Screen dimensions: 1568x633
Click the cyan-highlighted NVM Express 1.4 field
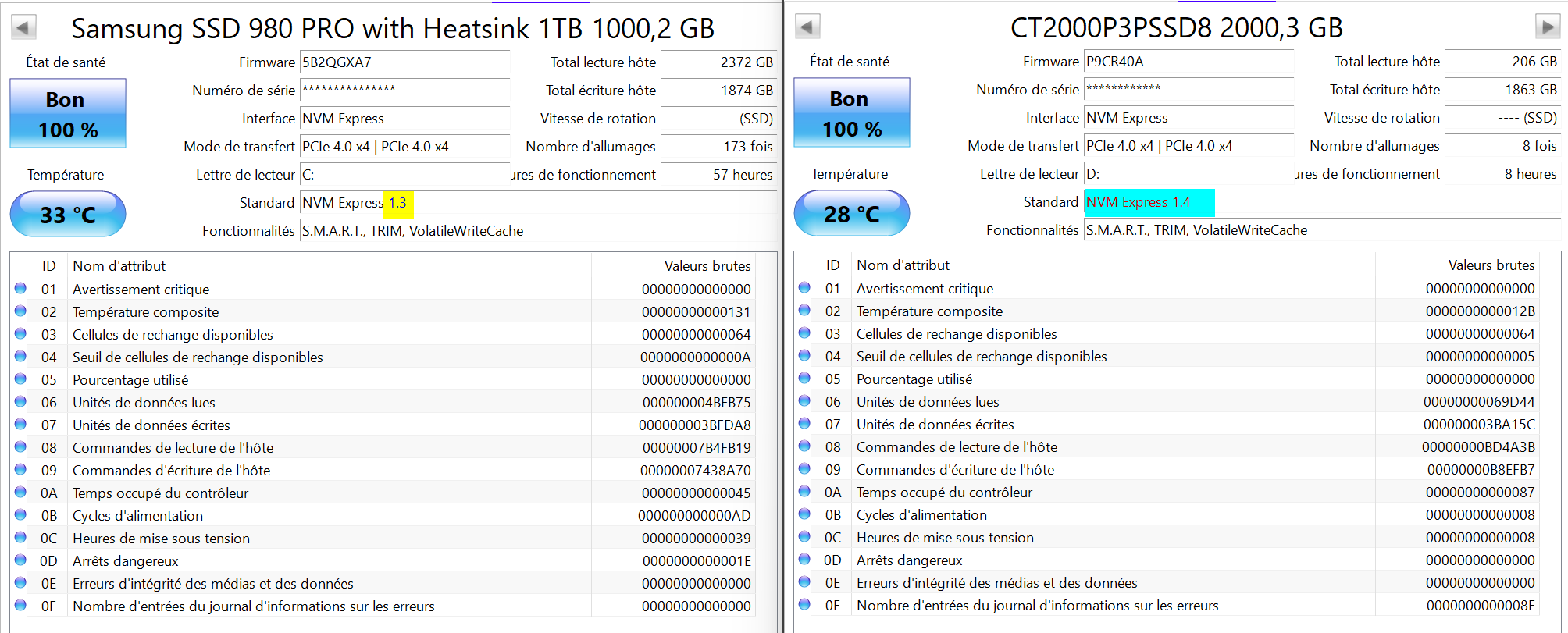1149,202
